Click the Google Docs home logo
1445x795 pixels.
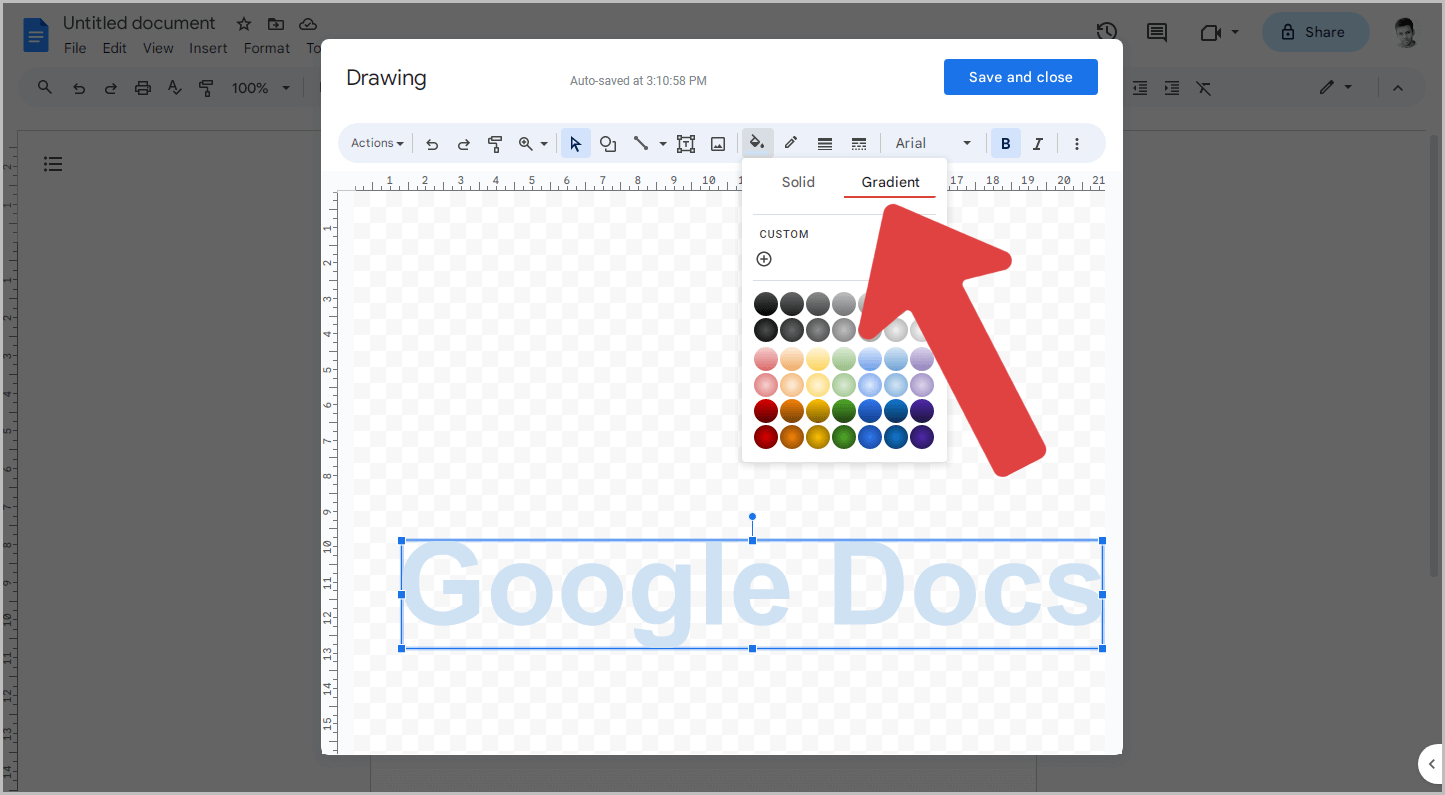36,35
